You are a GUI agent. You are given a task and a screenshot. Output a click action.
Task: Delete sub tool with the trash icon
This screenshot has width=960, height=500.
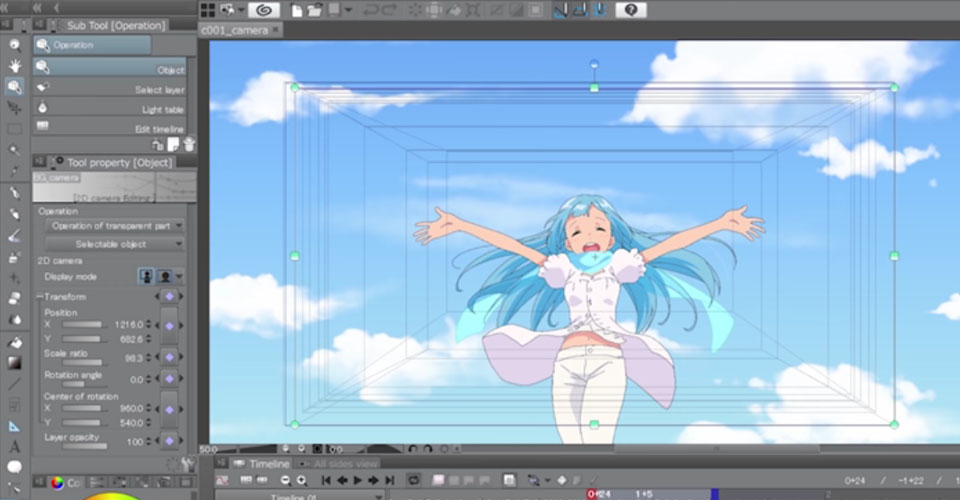click(189, 144)
